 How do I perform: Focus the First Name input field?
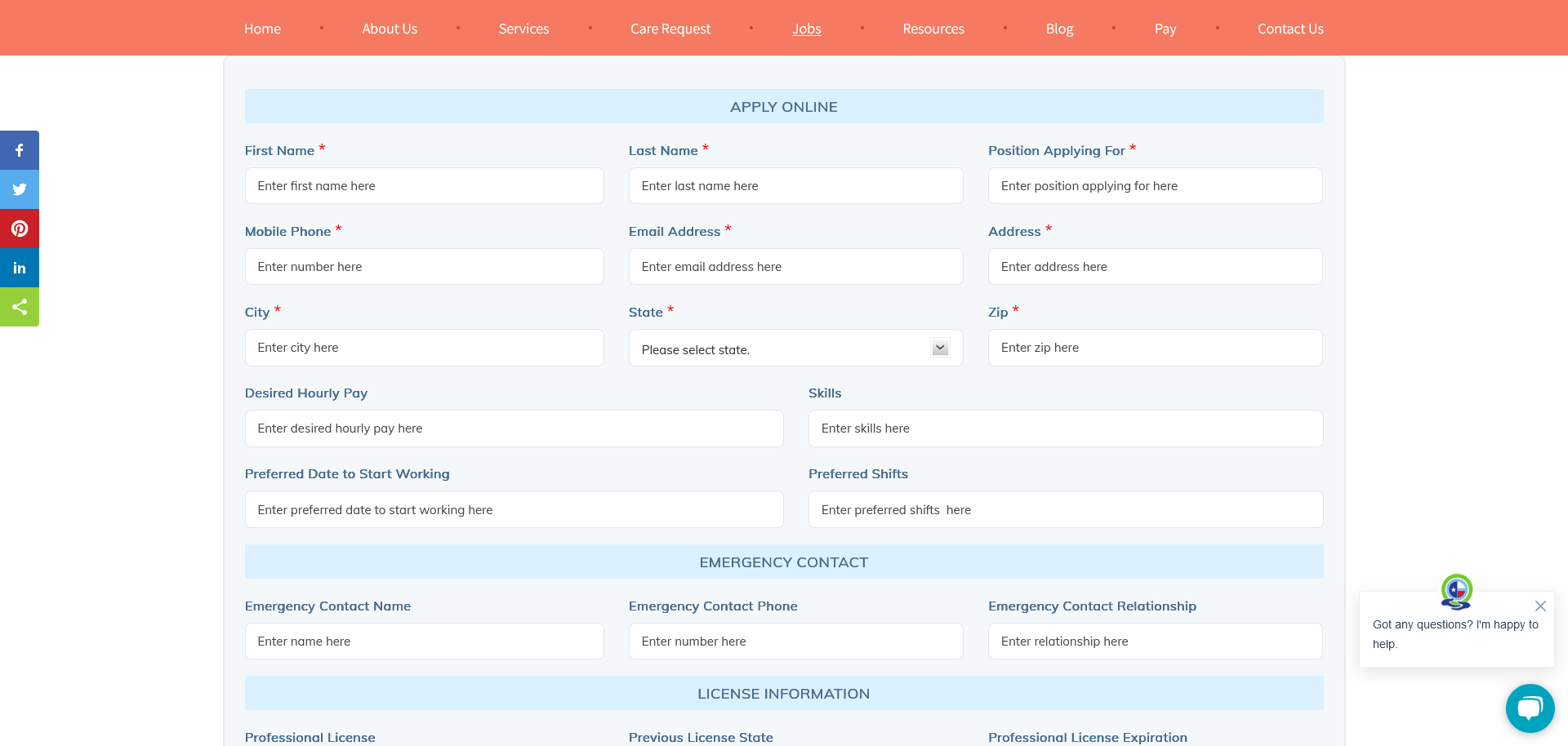[424, 186]
